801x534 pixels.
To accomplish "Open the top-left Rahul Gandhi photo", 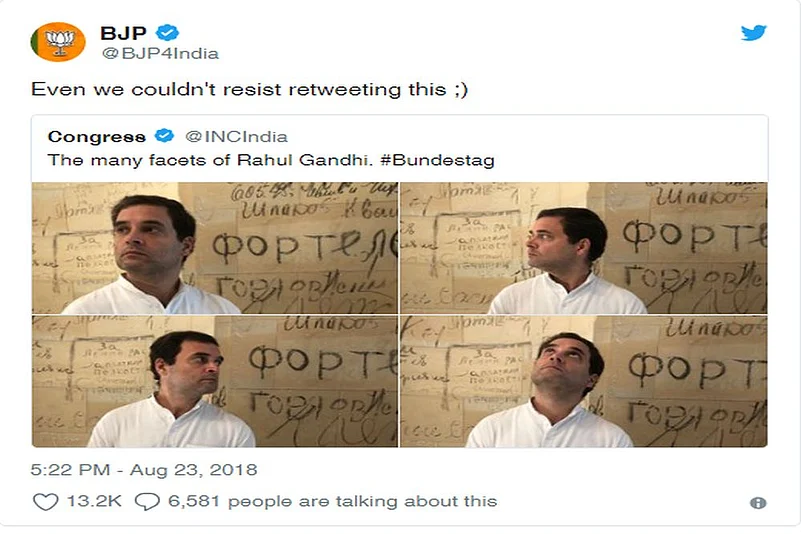I will 214,248.
